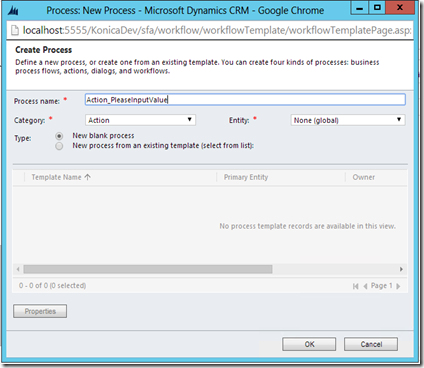The image size is (424, 368).
Task: Click the '0 - 0 of 0 (0 selected)' status text
Action: pos(52,286)
